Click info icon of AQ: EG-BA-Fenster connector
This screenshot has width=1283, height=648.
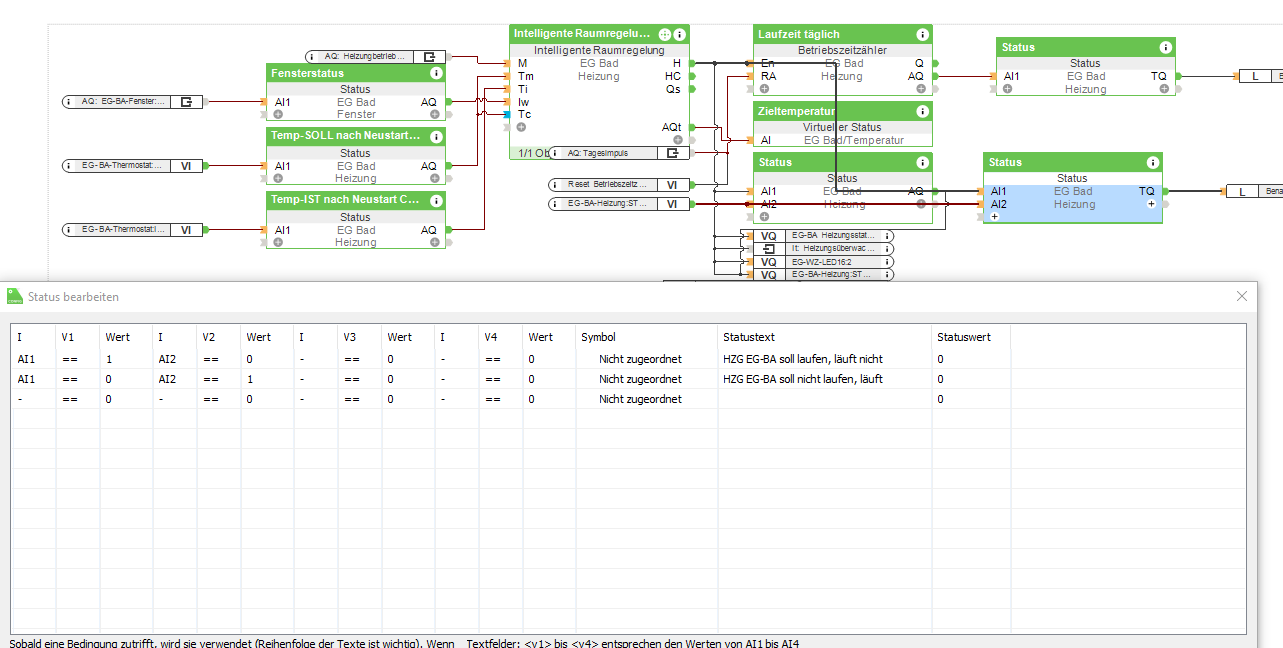69,101
